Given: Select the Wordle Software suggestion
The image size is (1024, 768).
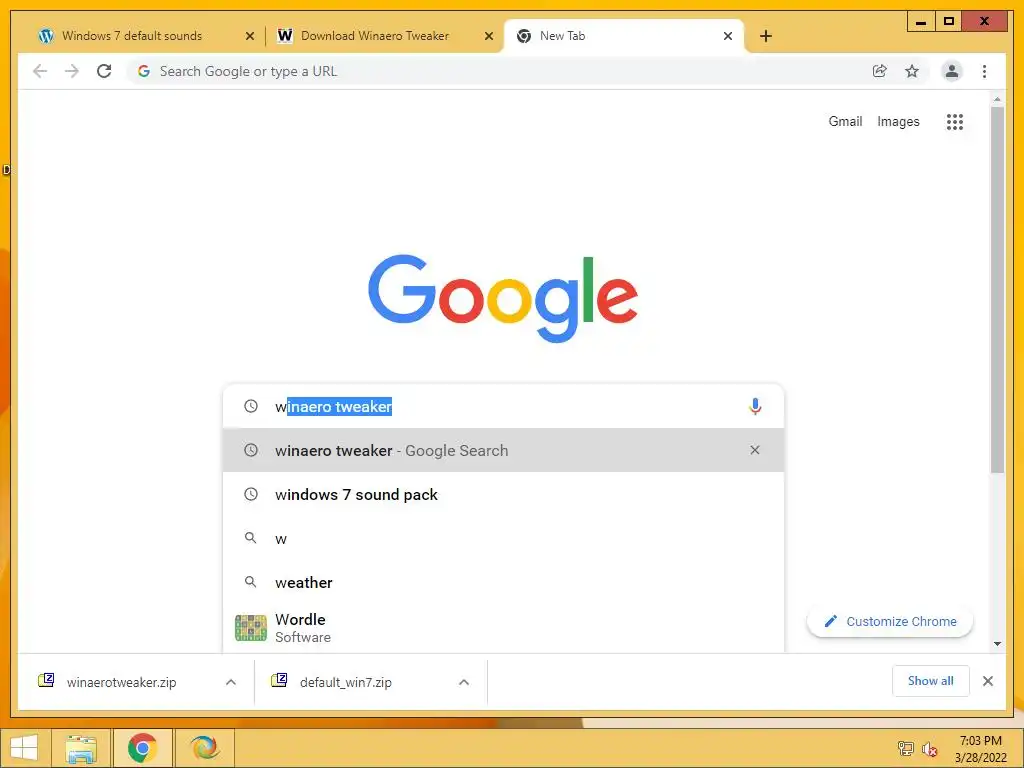Looking at the screenshot, I should point(503,628).
